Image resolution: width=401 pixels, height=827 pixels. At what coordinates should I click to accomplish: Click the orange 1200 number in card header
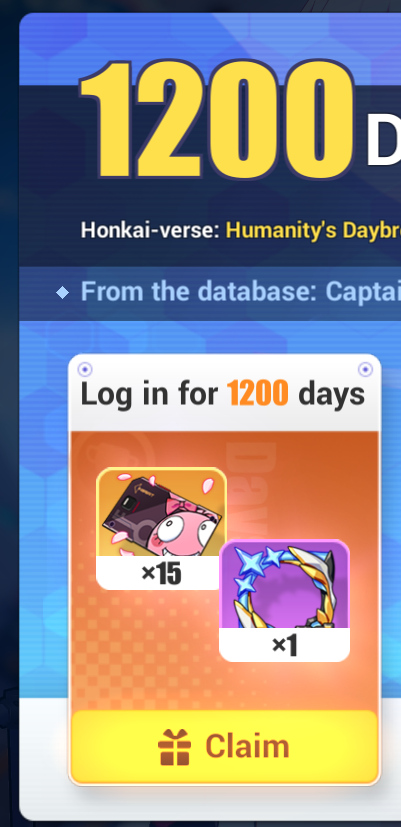point(257,394)
